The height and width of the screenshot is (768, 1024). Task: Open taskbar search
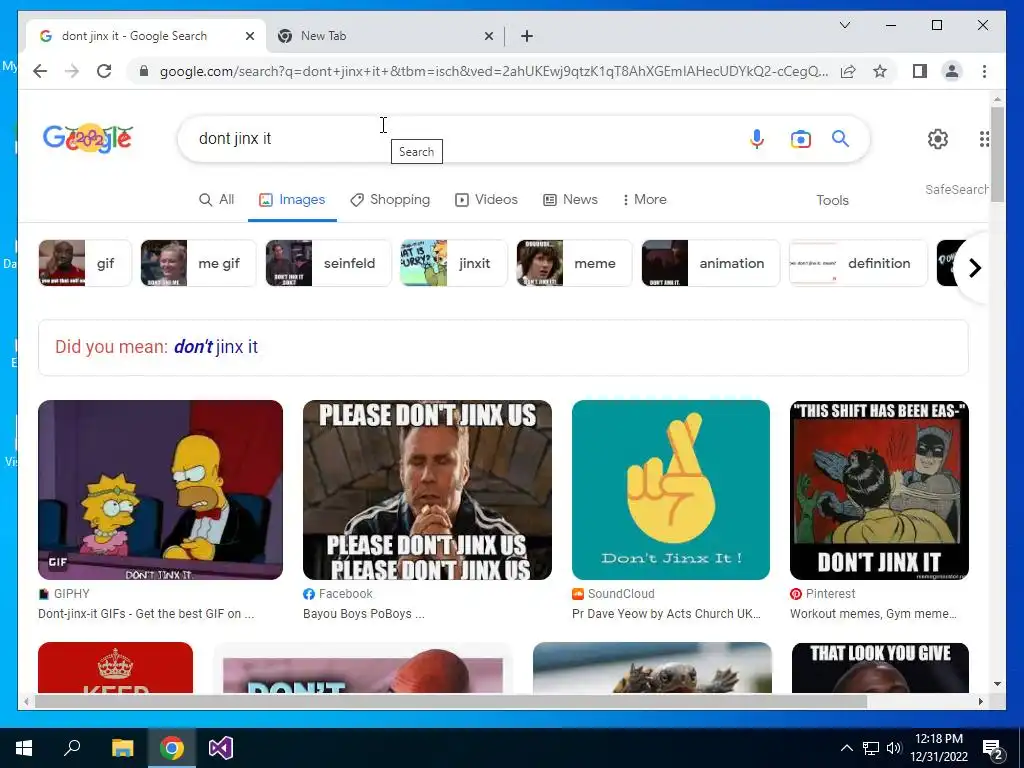[72, 748]
